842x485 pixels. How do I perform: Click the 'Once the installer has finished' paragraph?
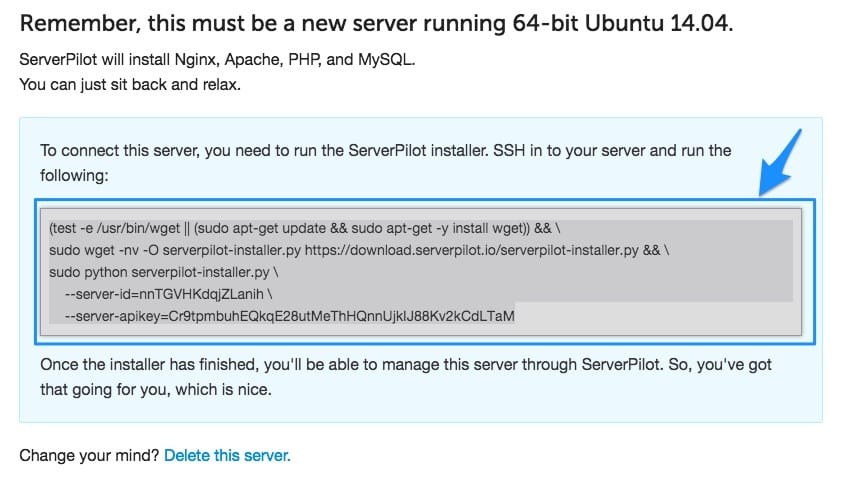tap(405, 377)
